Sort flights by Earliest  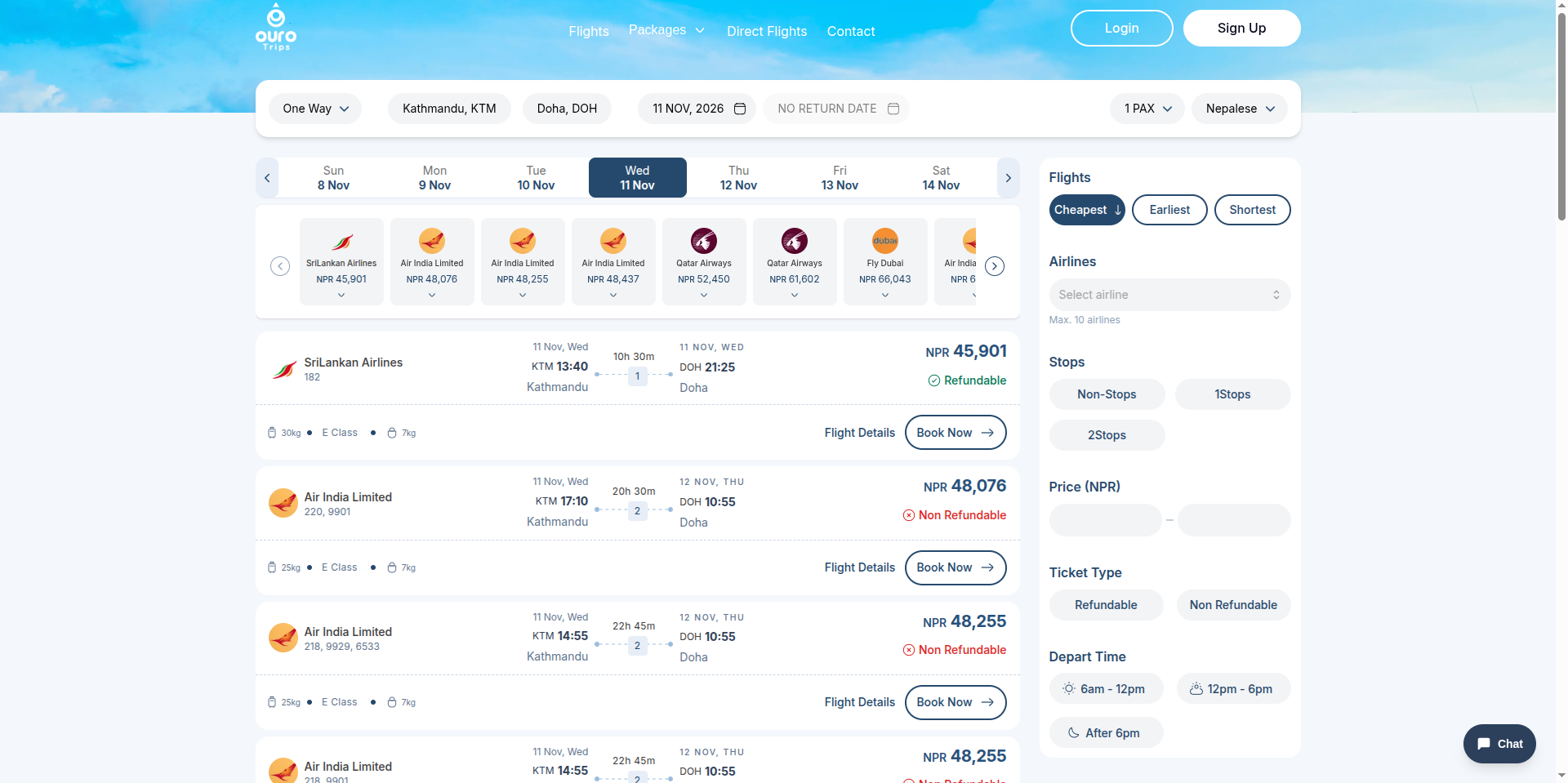pyautogui.click(x=1169, y=210)
